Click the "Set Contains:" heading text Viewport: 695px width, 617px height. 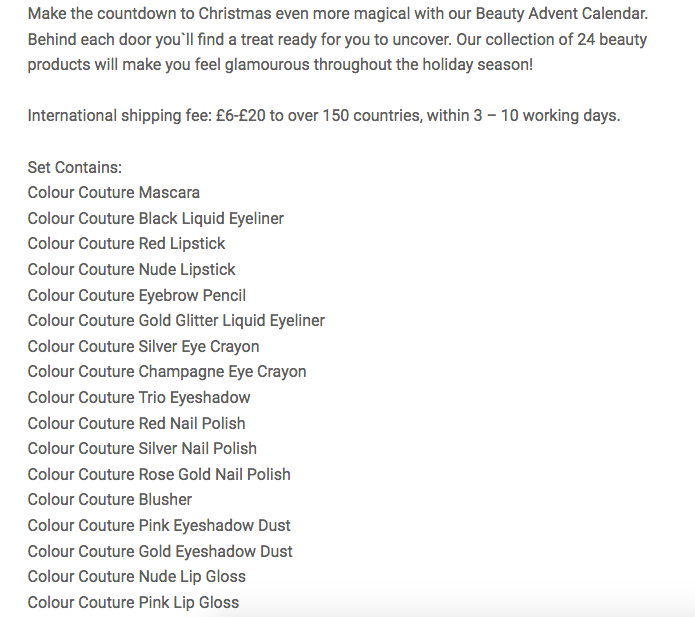pyautogui.click(x=75, y=167)
